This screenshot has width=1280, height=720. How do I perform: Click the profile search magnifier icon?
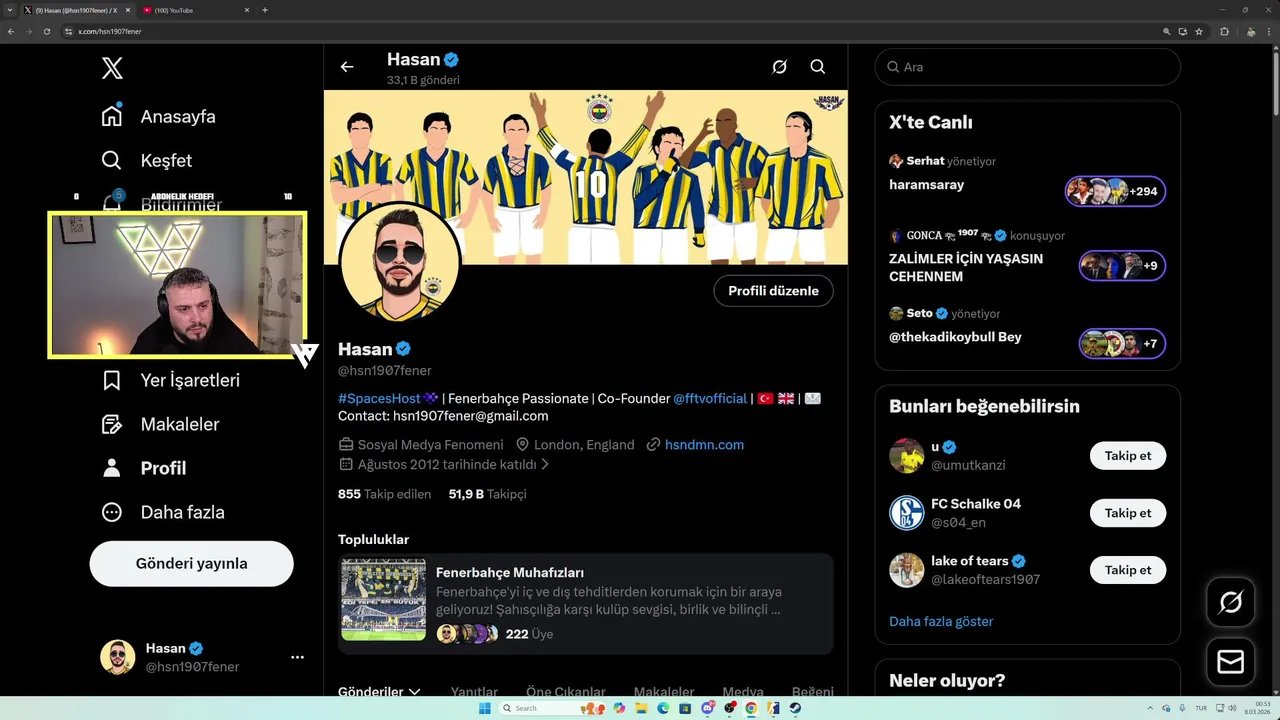(x=818, y=67)
